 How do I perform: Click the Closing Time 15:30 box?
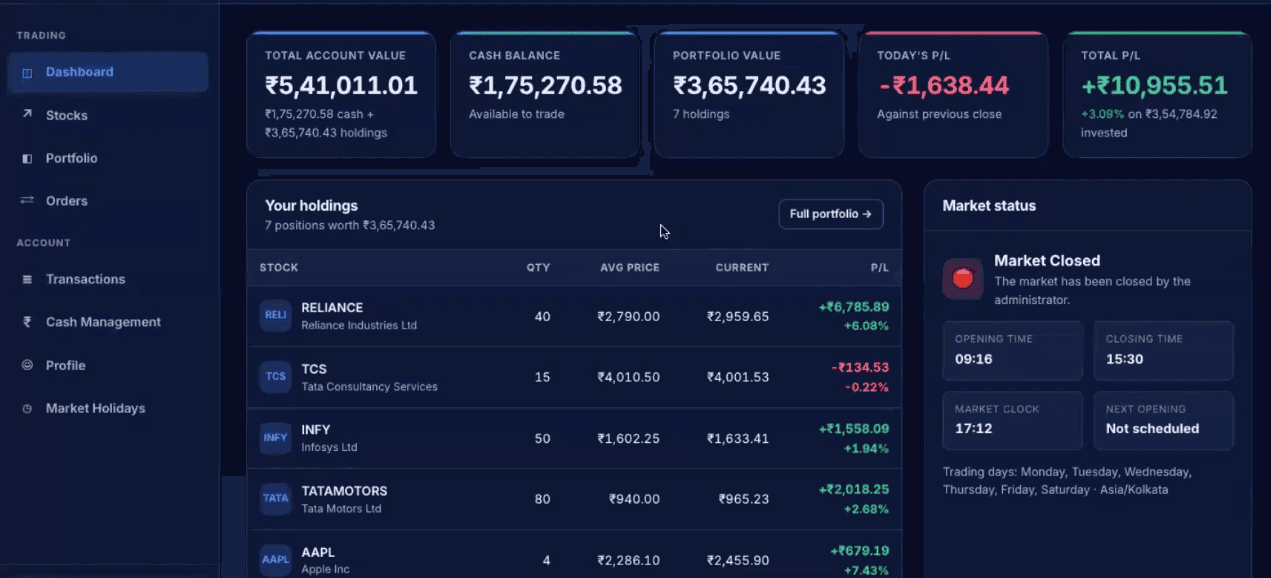(1164, 350)
